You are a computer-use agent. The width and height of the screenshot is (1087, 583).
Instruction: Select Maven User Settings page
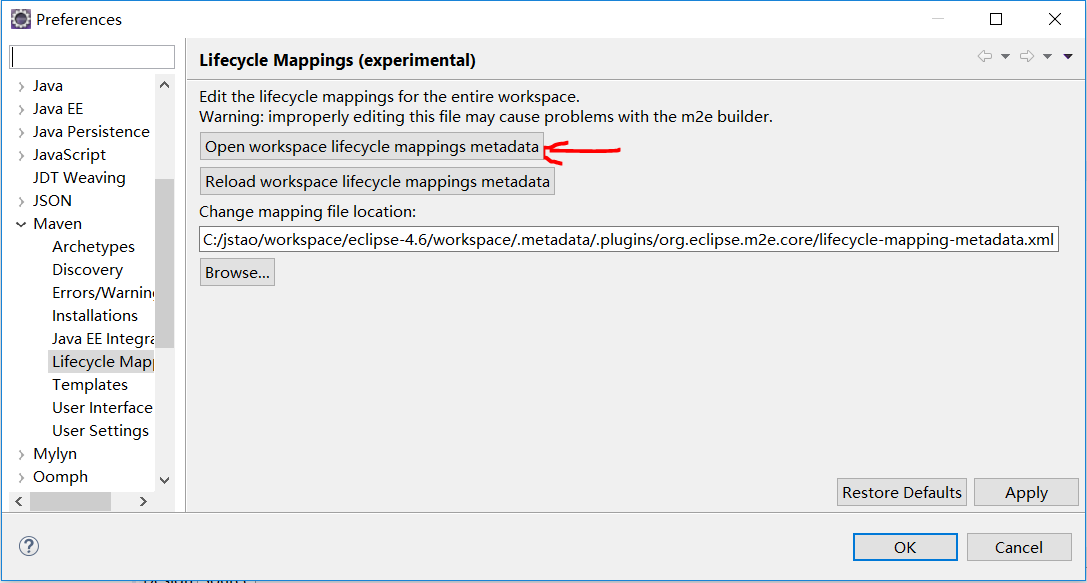(x=101, y=430)
